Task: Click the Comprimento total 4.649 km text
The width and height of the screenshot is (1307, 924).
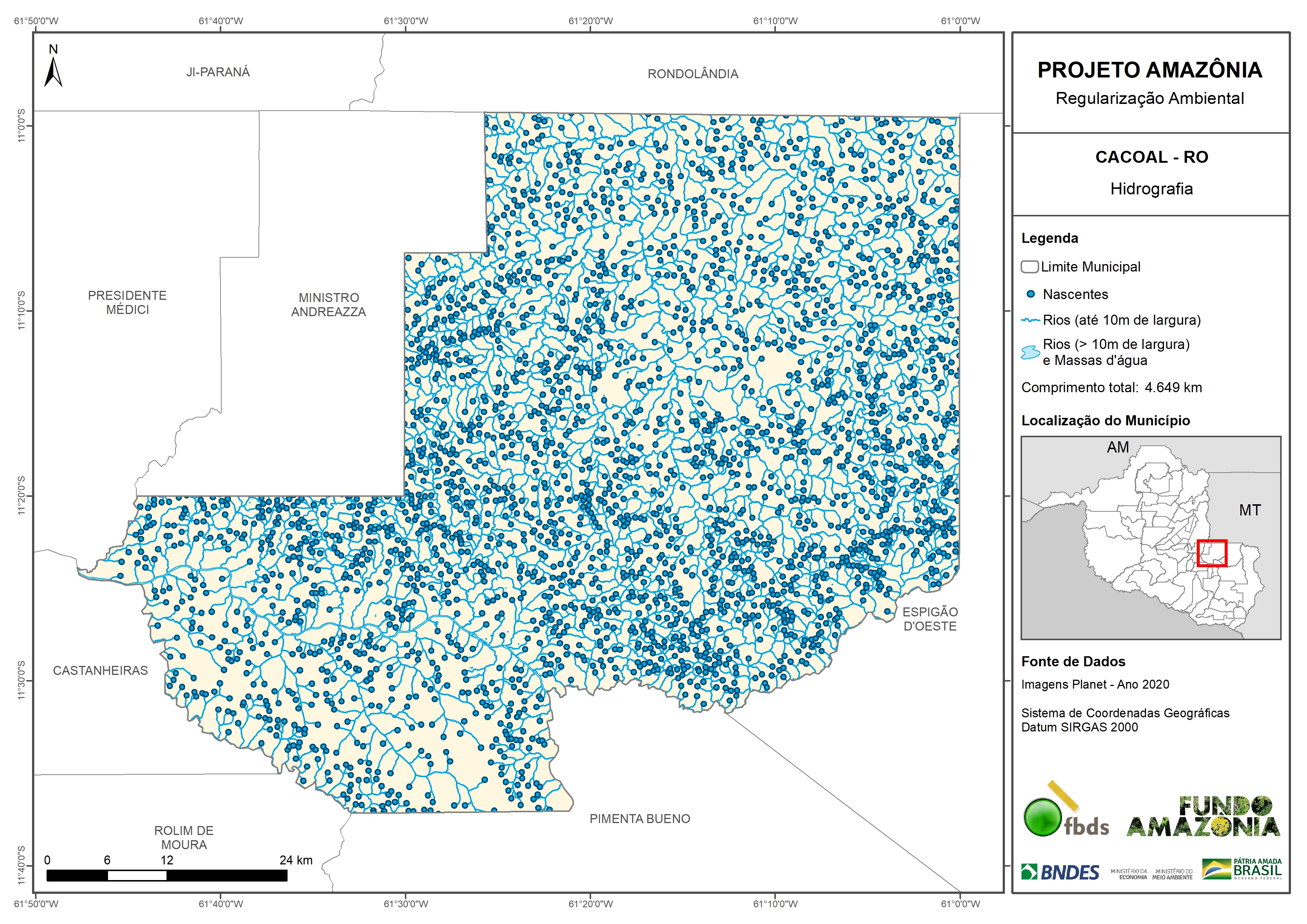Action: tap(1111, 388)
